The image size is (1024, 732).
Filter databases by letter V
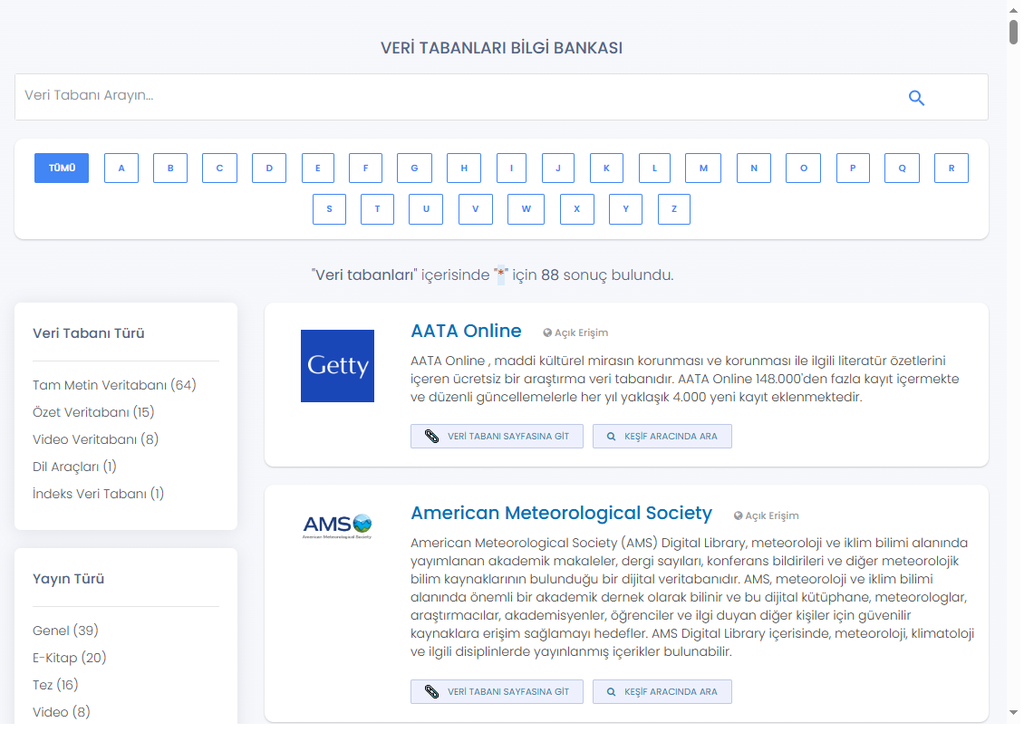pos(475,209)
